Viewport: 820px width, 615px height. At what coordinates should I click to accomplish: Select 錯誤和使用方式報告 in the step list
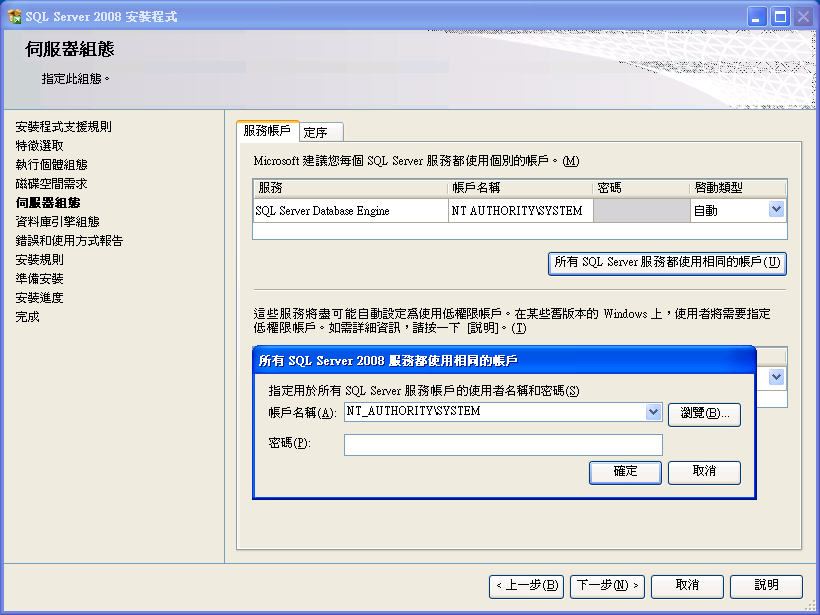click(x=69, y=241)
